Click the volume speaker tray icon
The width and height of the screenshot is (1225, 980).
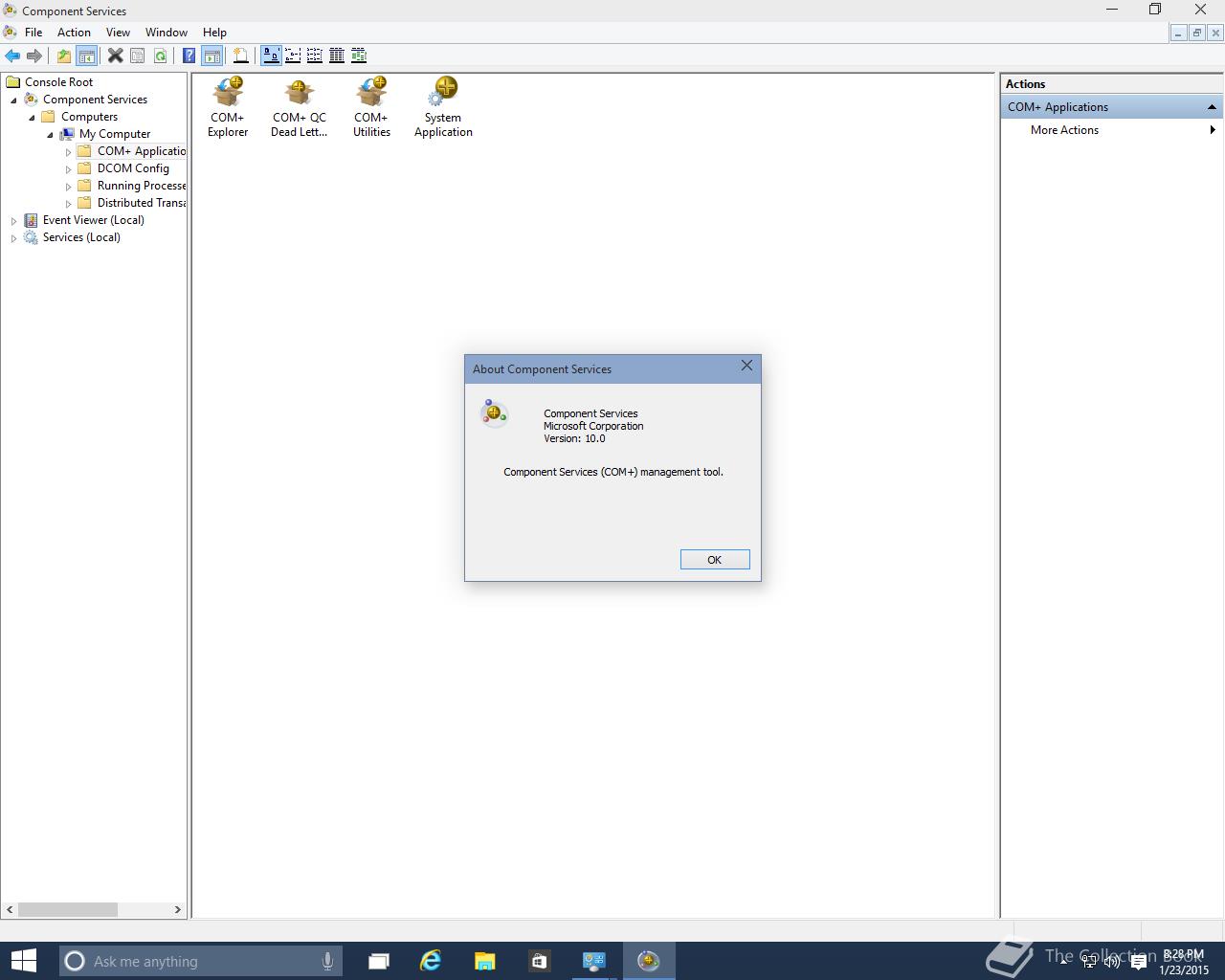(1112, 963)
